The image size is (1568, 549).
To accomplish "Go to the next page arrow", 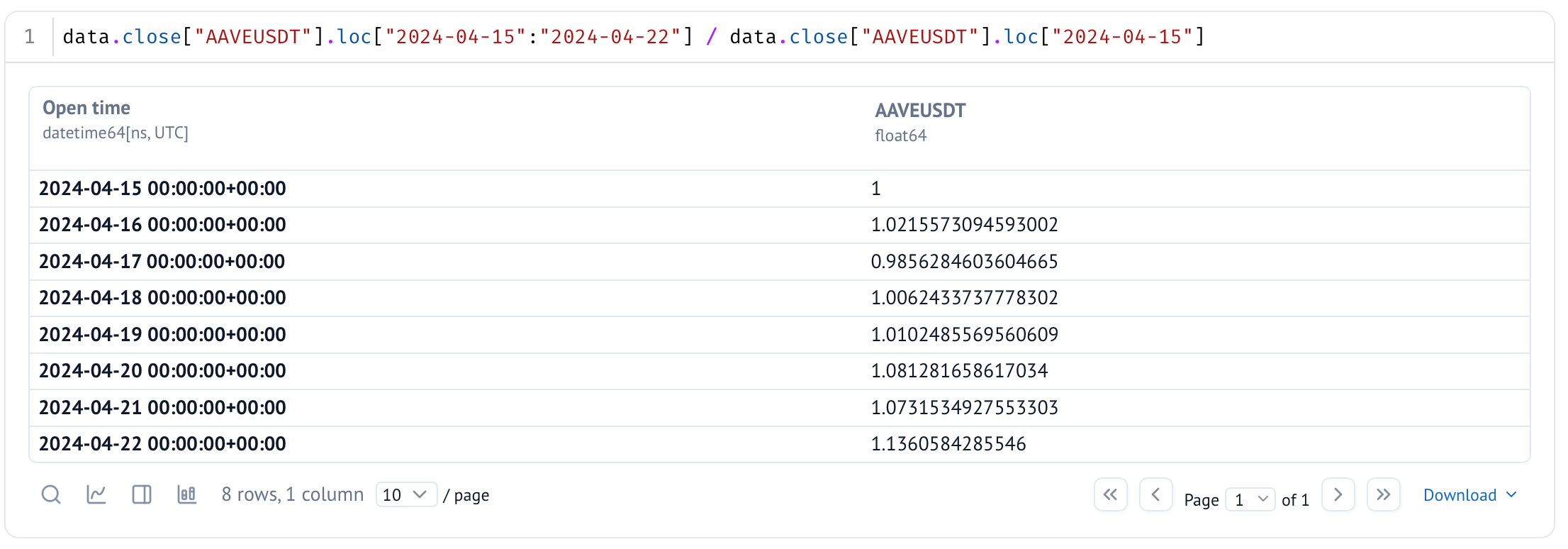I will coord(1338,494).
